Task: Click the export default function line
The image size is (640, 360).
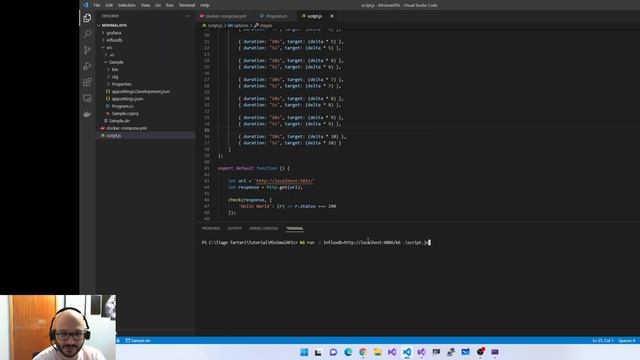Action: (254, 168)
